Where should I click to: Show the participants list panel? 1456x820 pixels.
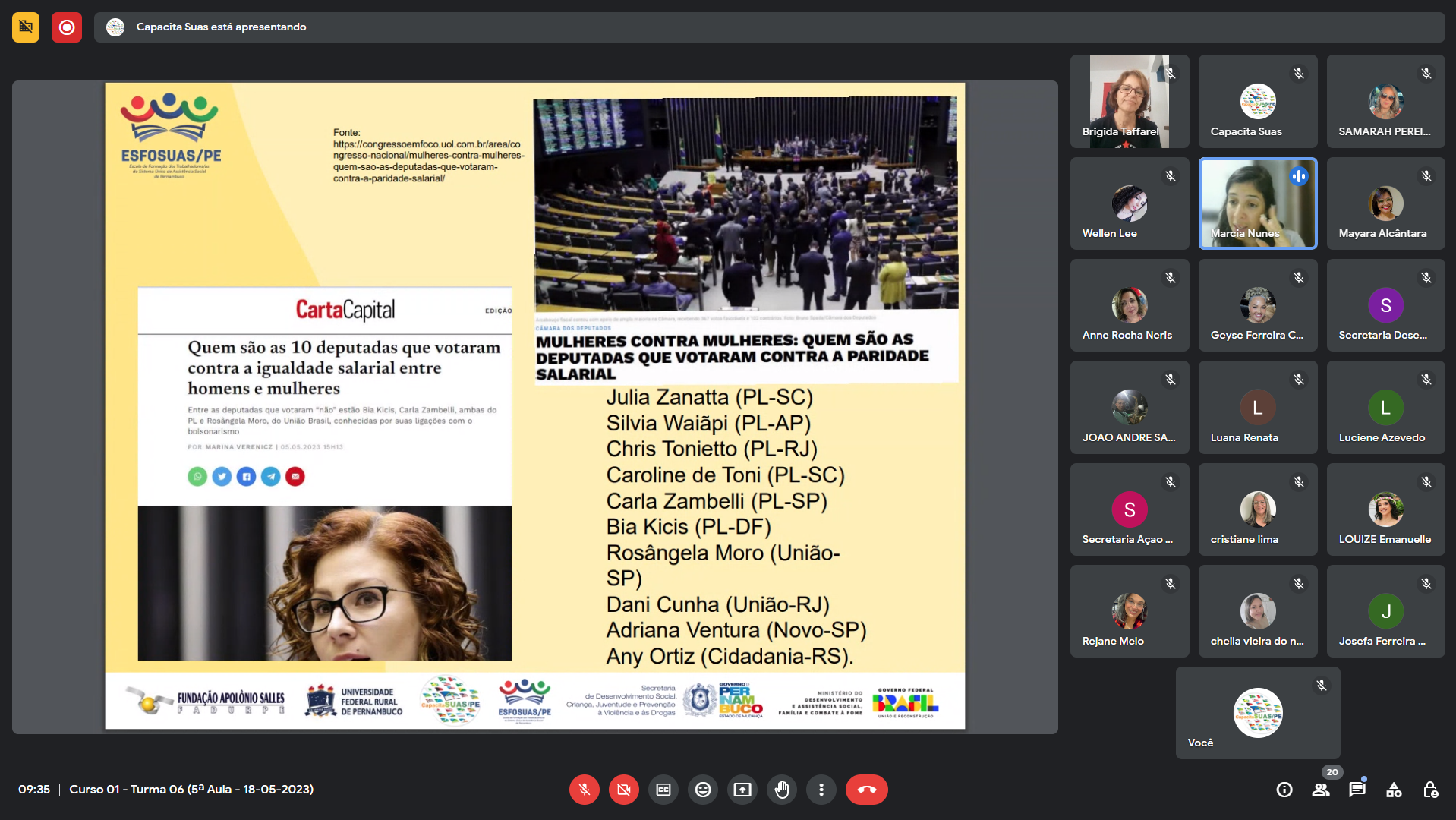[x=1321, y=790]
